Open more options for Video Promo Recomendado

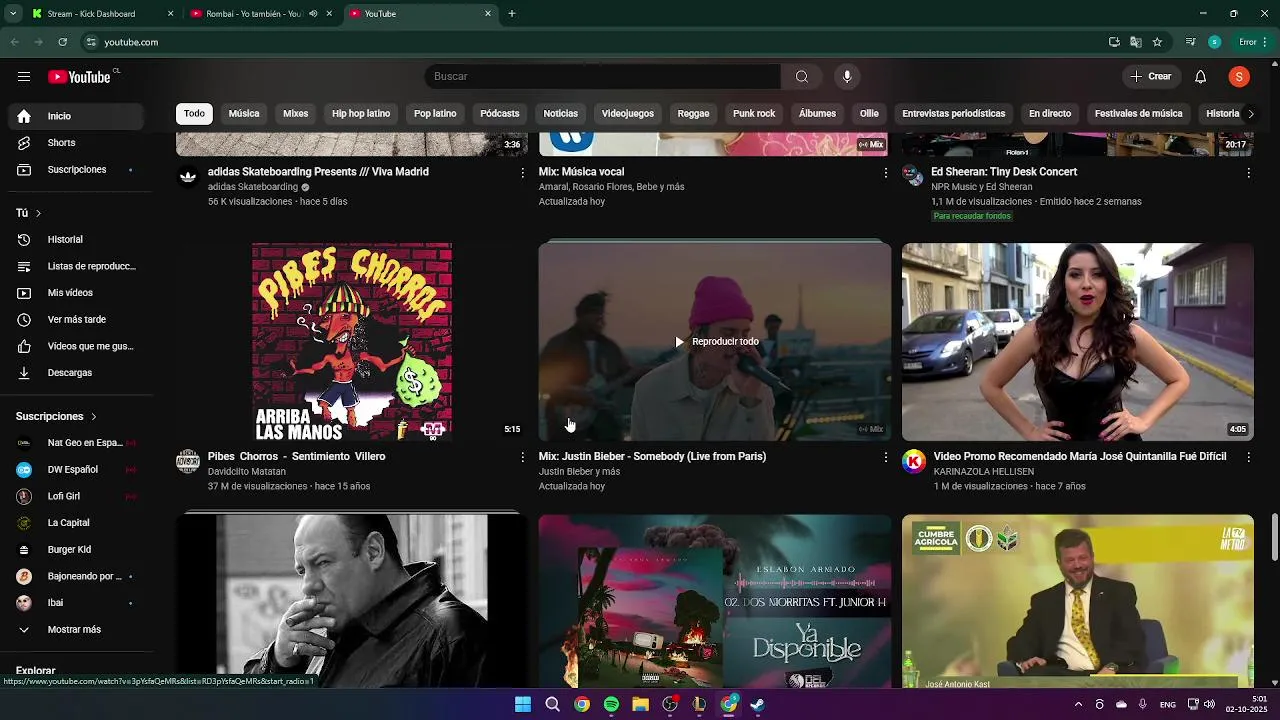coord(1248,457)
